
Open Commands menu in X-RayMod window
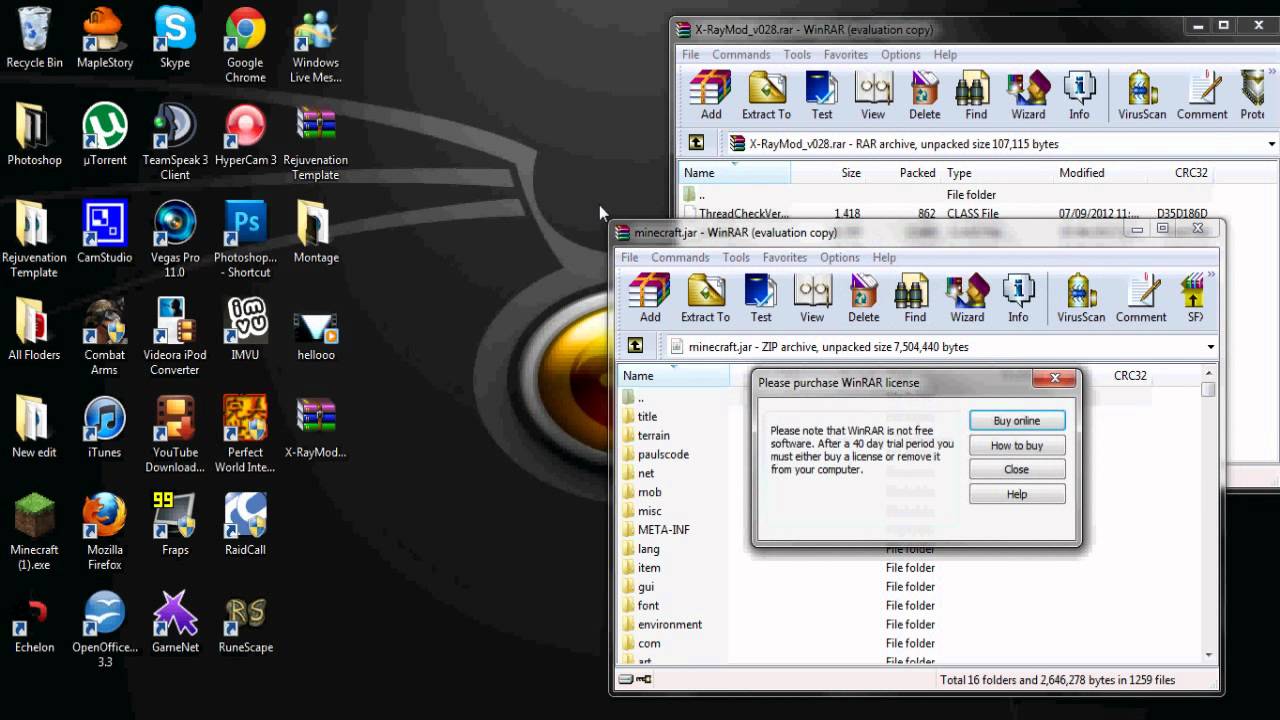tap(741, 55)
